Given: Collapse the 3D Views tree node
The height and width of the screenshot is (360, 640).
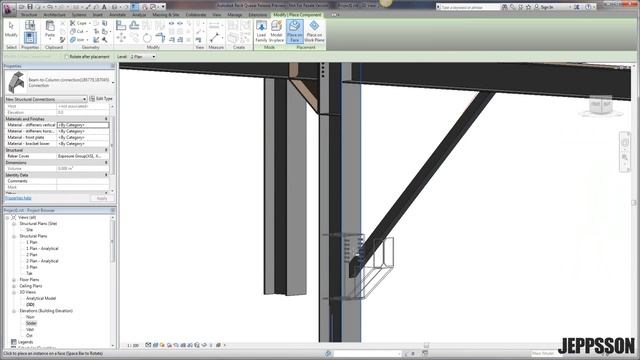Looking at the screenshot, I should 14,292.
